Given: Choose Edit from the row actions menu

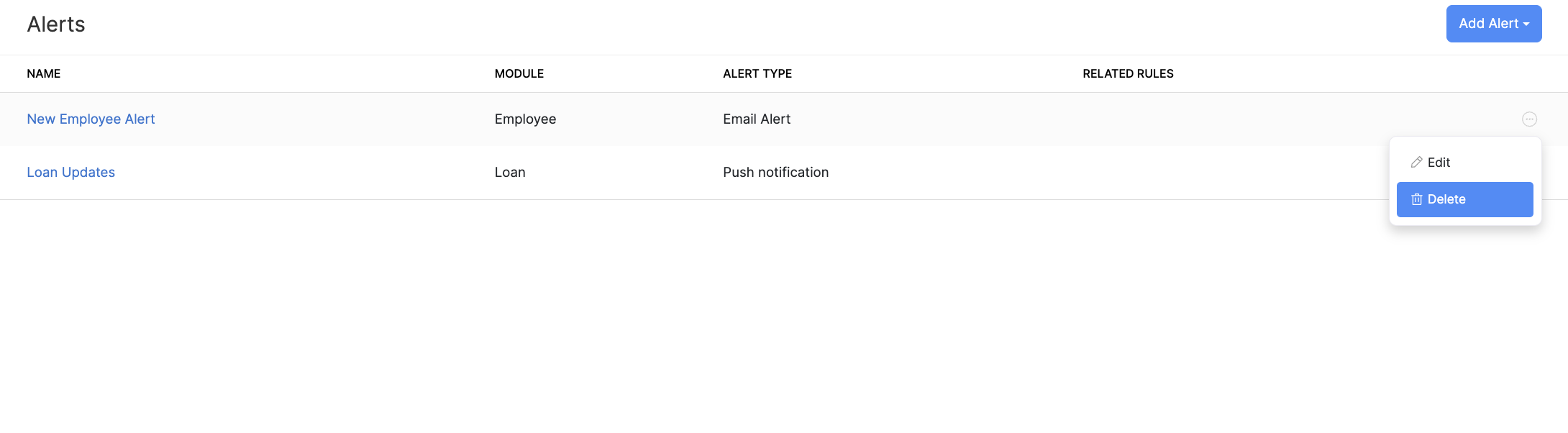Looking at the screenshot, I should (1439, 163).
